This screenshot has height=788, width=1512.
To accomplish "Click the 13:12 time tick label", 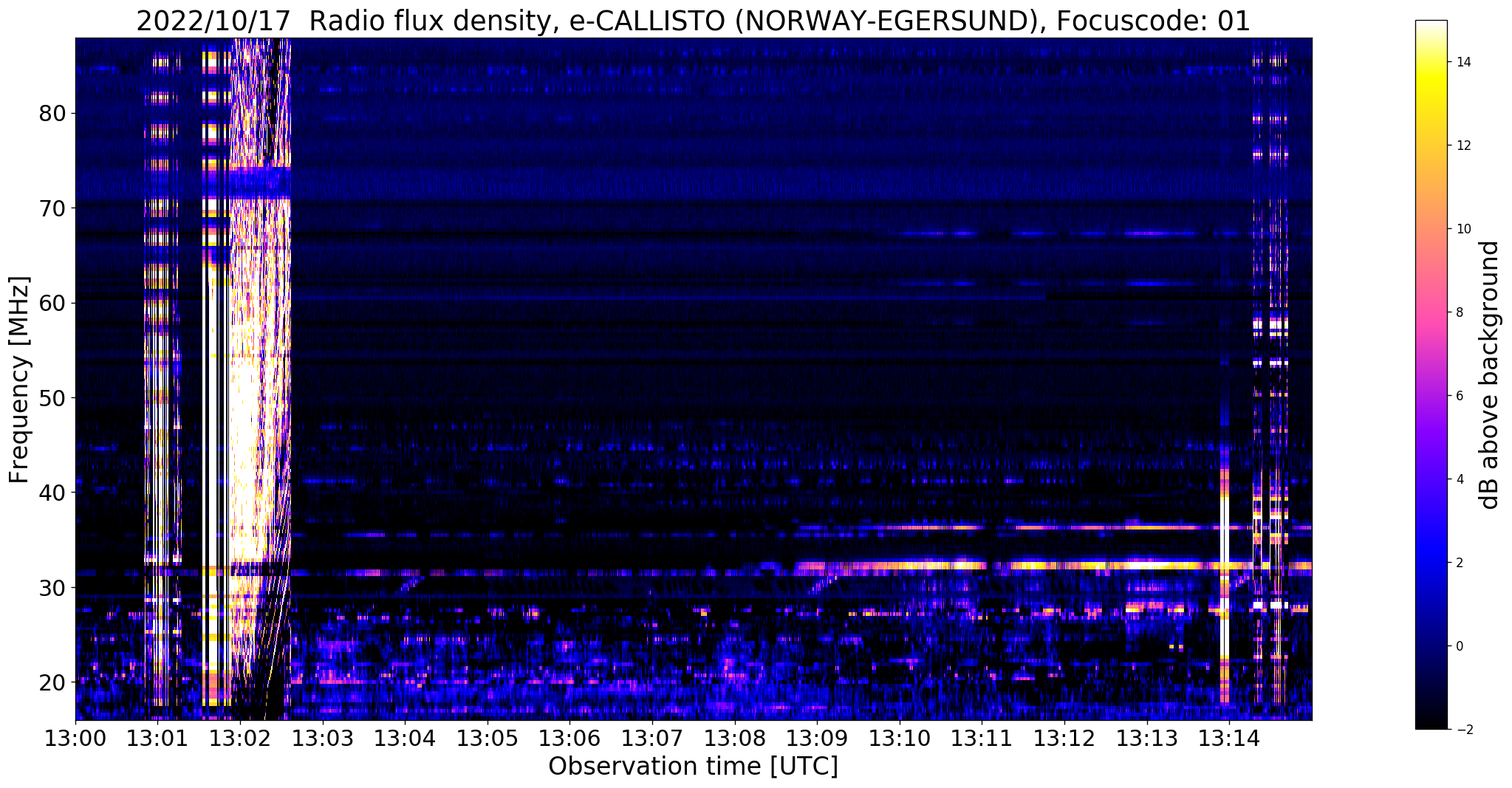I will click(x=1065, y=739).
